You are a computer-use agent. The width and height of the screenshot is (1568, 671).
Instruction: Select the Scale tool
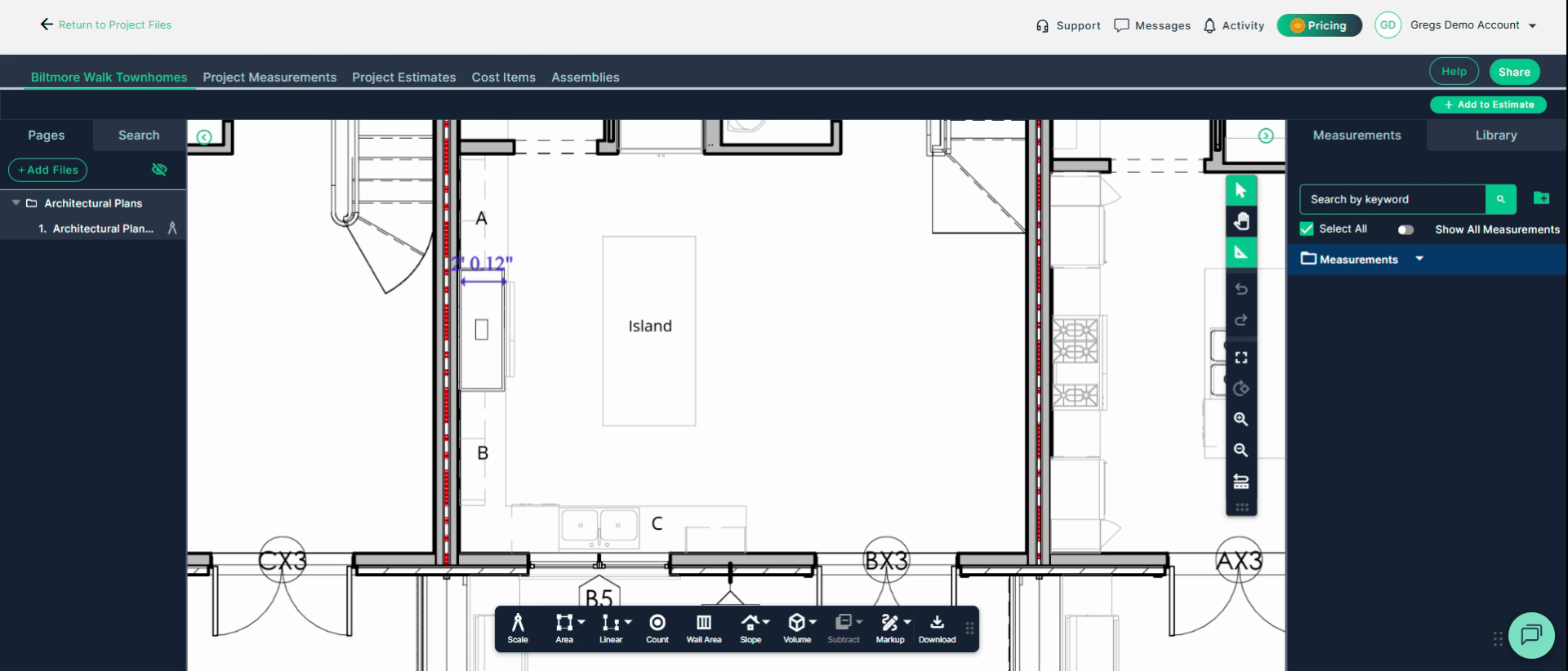518,629
